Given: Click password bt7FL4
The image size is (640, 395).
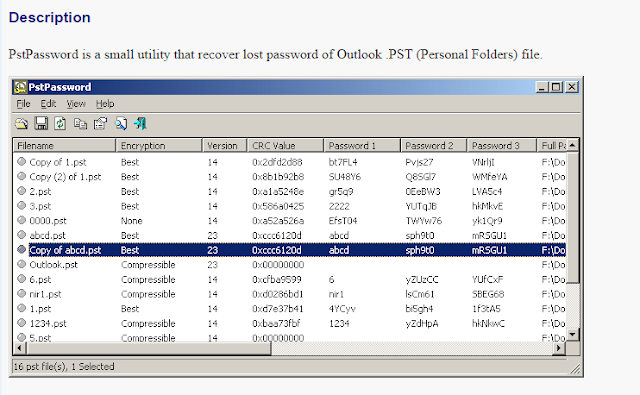Looking at the screenshot, I should [343, 162].
